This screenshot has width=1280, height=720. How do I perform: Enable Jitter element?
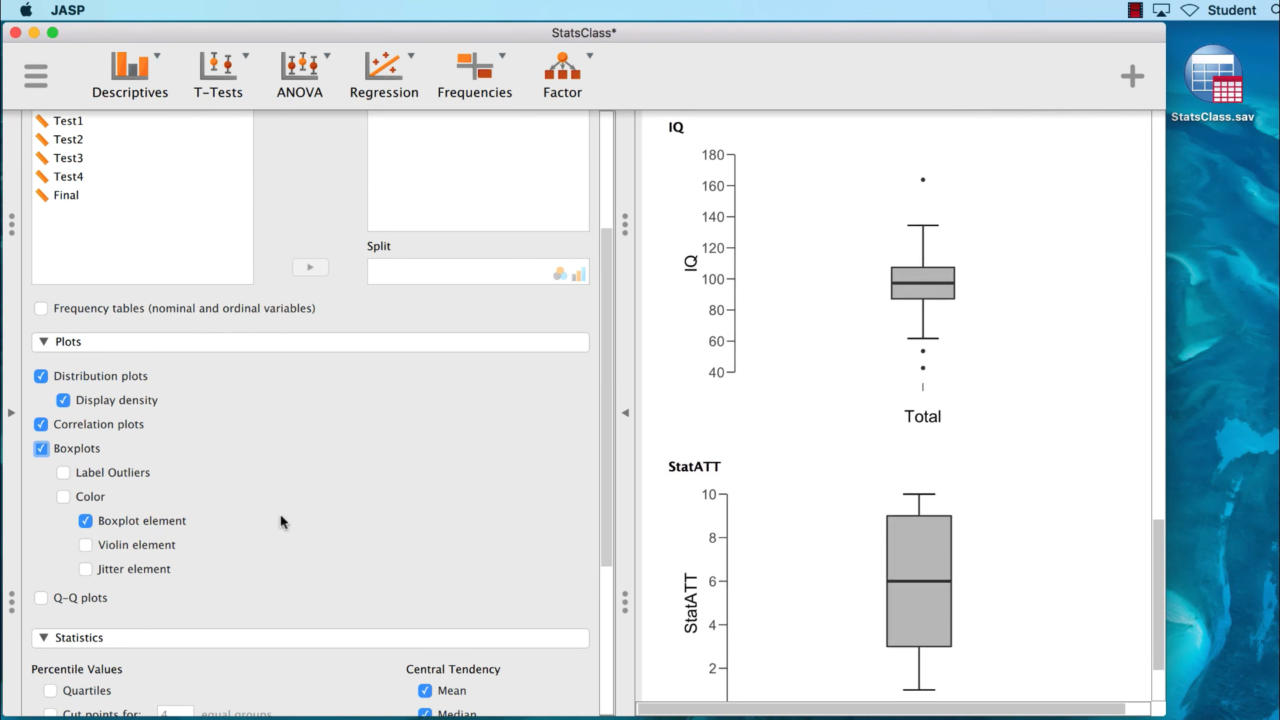(85, 569)
